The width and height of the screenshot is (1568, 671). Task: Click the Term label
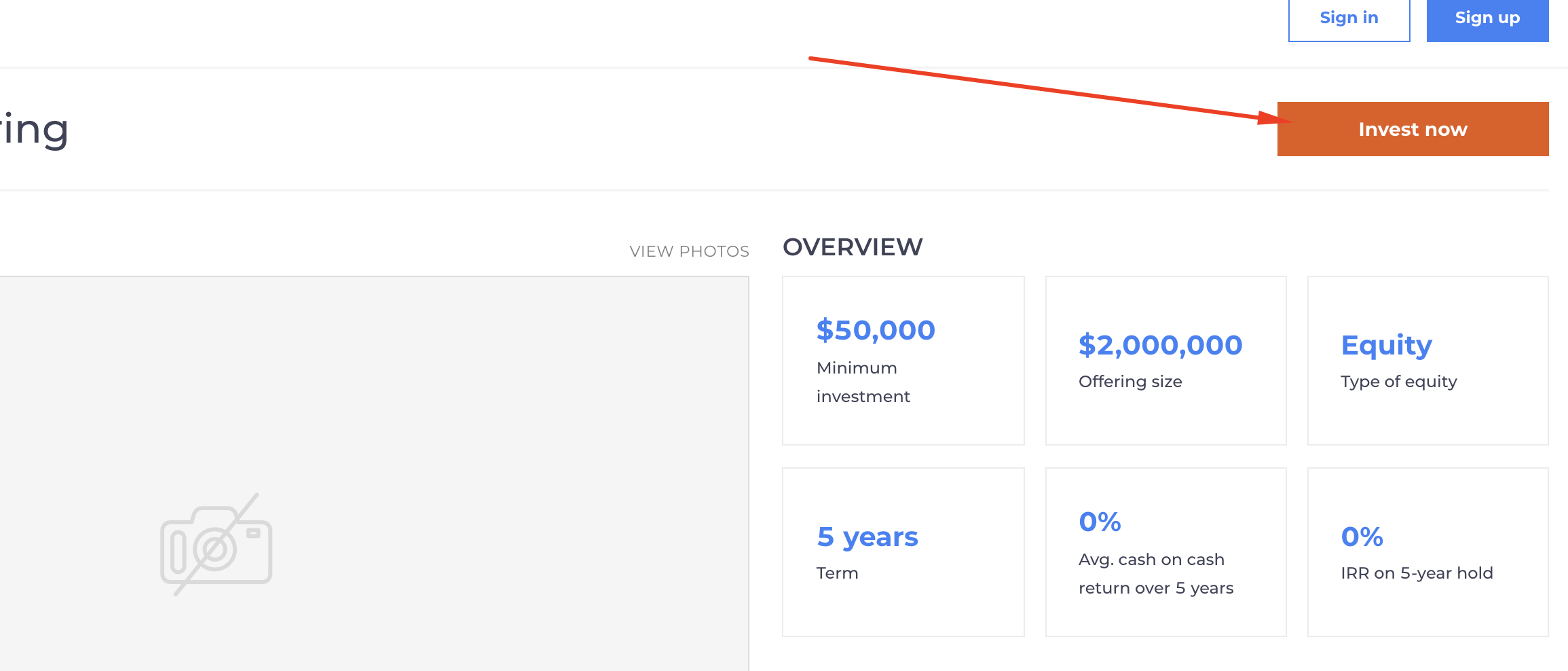(x=837, y=573)
